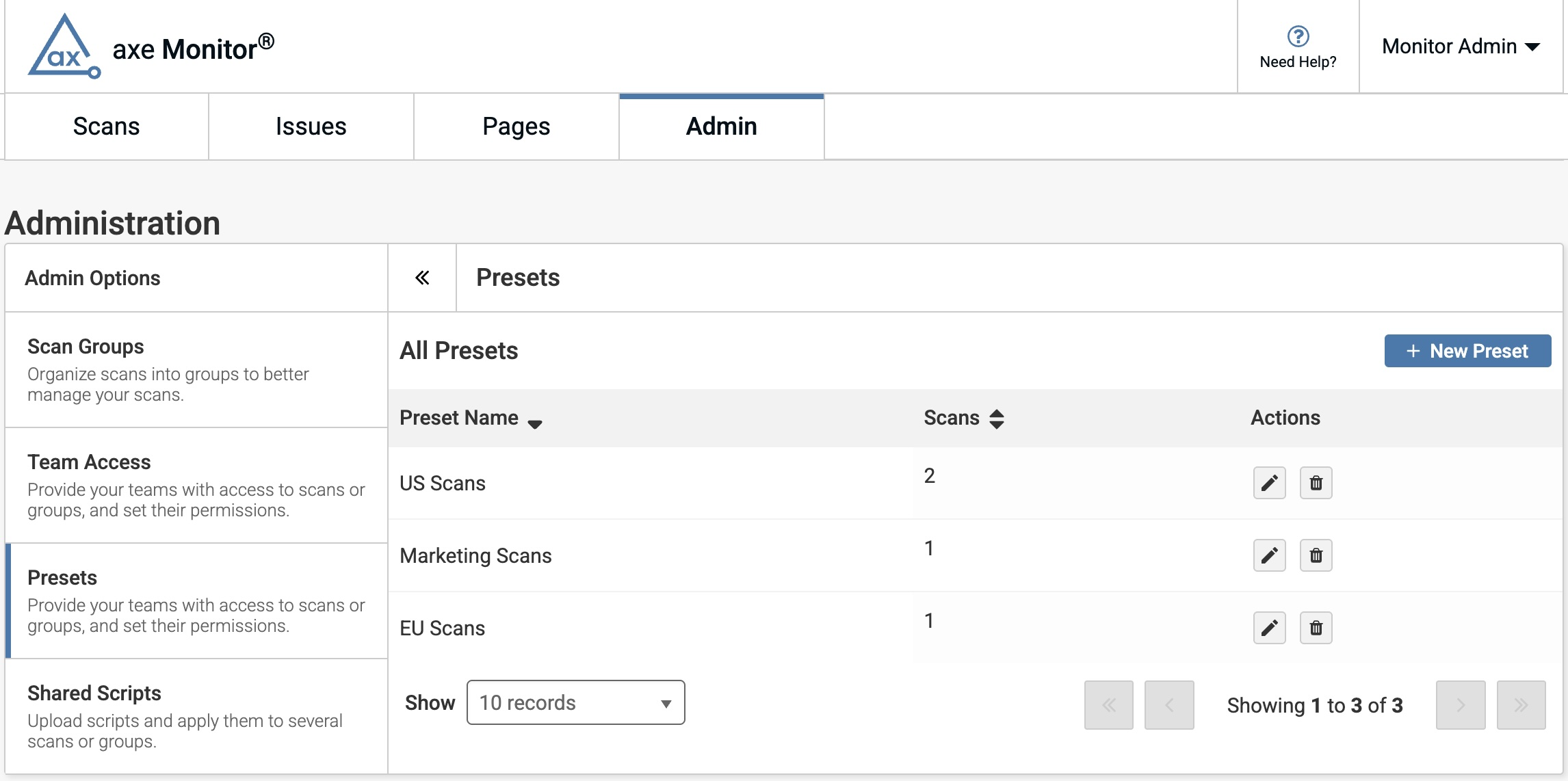The image size is (1568, 781).
Task: Go to the Pages tab
Action: (x=517, y=127)
